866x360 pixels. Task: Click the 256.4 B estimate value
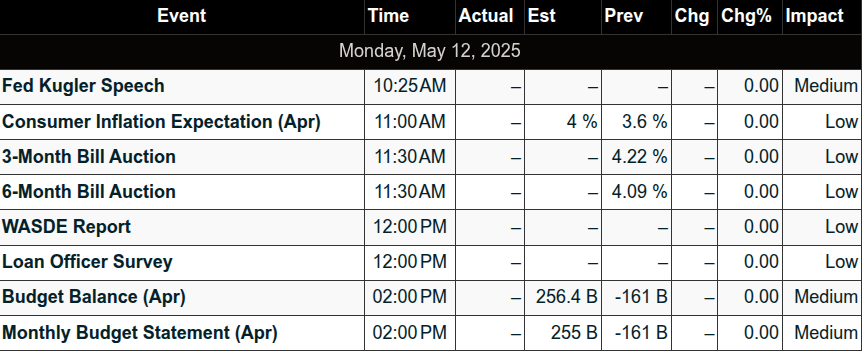(567, 297)
